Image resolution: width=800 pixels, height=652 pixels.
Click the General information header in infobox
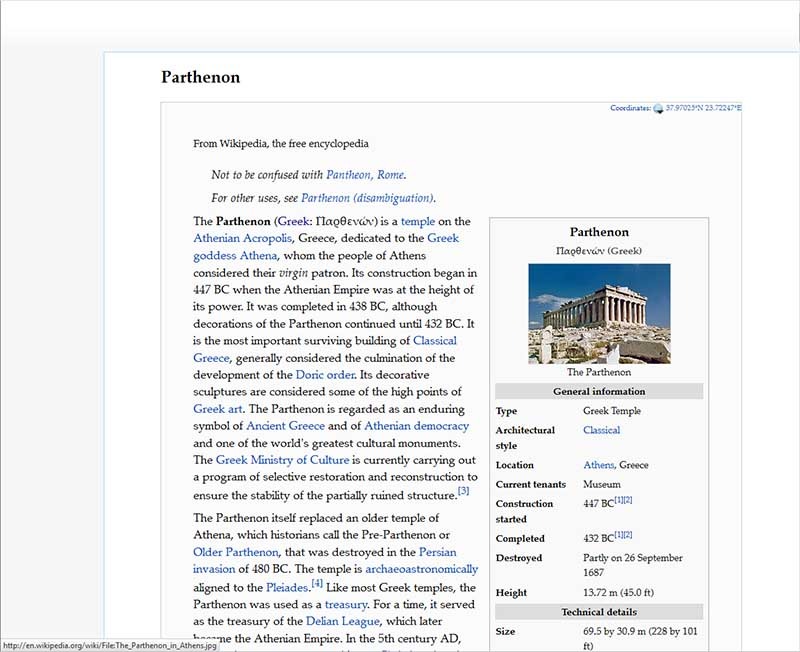[599, 391]
